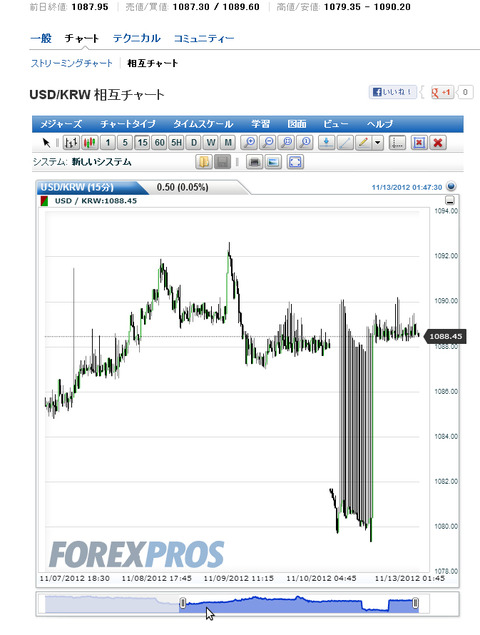Screen dimensions: 480x635
Task: Set timescale to weekly (W)
Action: coord(211,143)
